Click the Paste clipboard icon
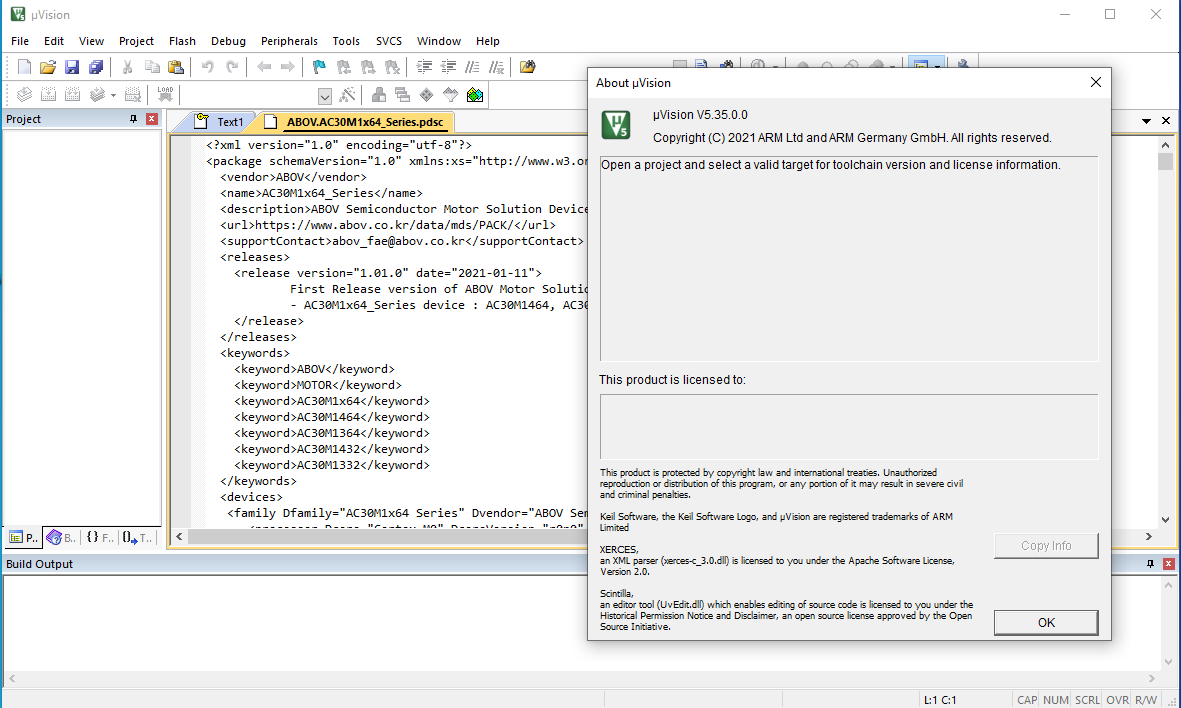The image size is (1181, 708). pos(175,67)
